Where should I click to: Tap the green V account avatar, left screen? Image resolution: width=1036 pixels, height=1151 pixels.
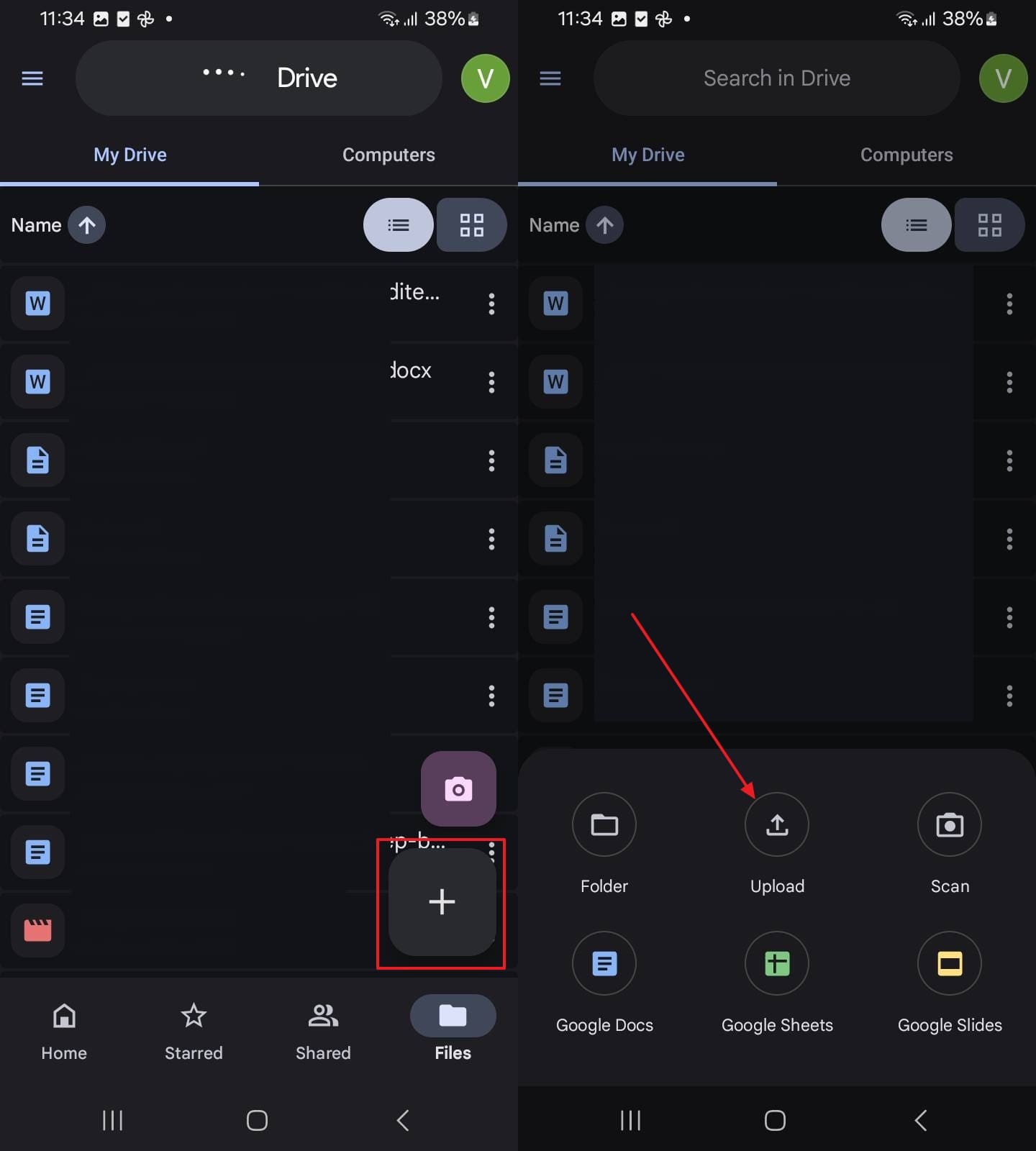click(486, 78)
